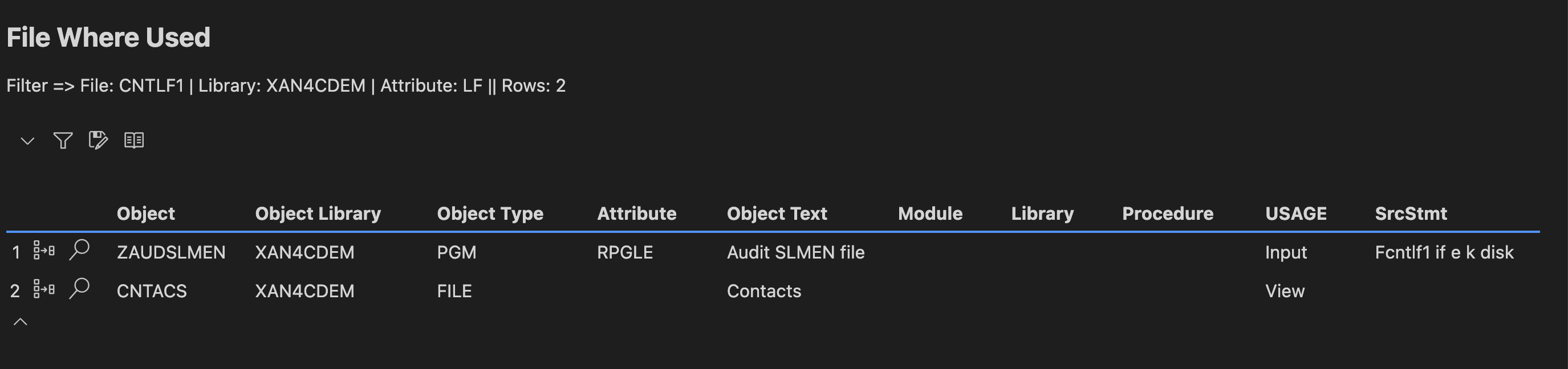Click the 'Fcntlf1 if e k disk' statement cell

click(1444, 252)
